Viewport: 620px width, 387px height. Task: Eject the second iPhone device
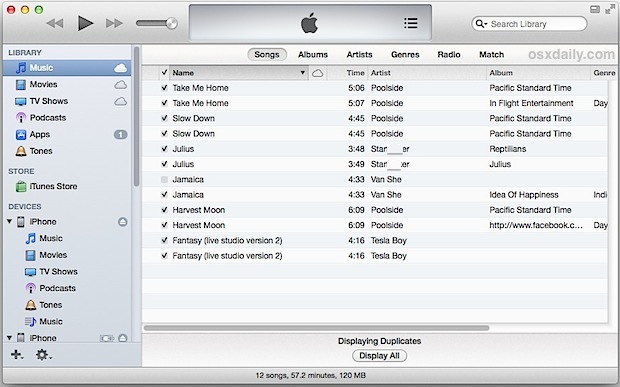point(123,338)
